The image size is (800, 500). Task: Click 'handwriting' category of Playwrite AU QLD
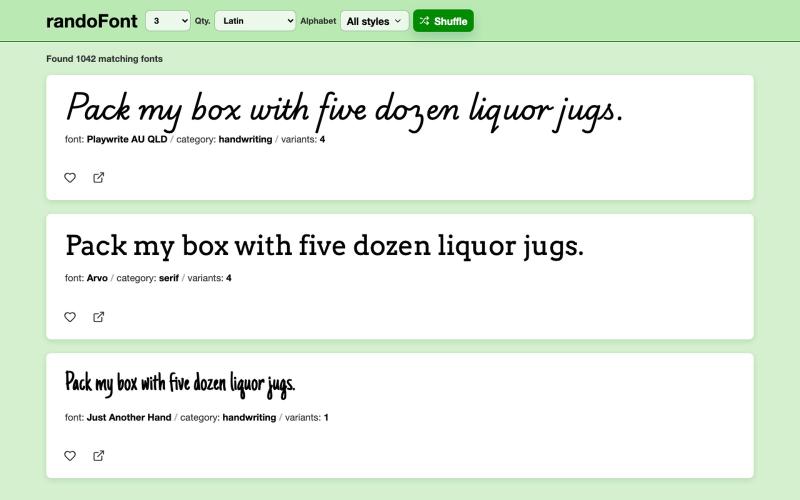(x=245, y=139)
